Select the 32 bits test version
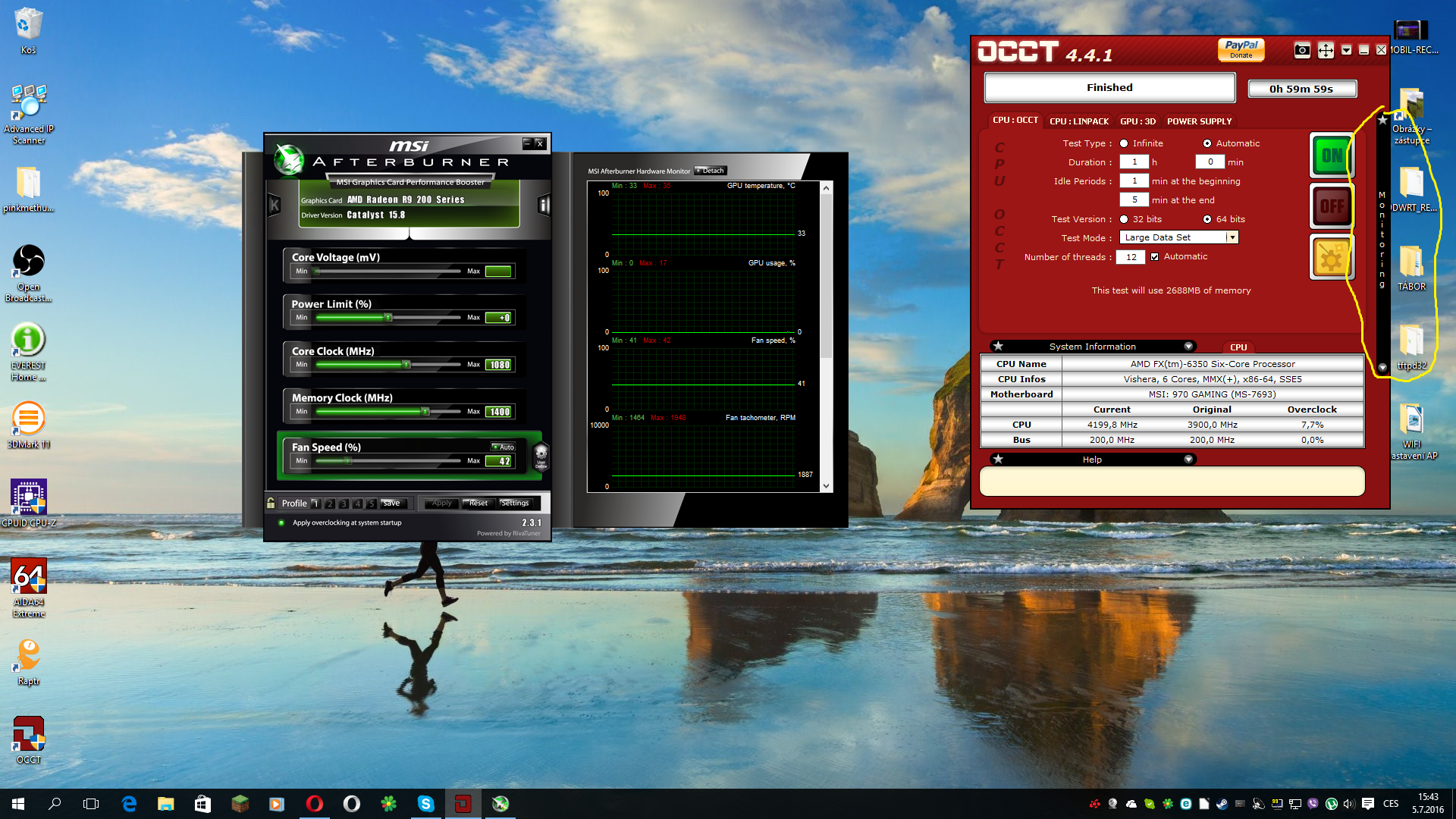This screenshot has height=819, width=1456. point(1124,219)
